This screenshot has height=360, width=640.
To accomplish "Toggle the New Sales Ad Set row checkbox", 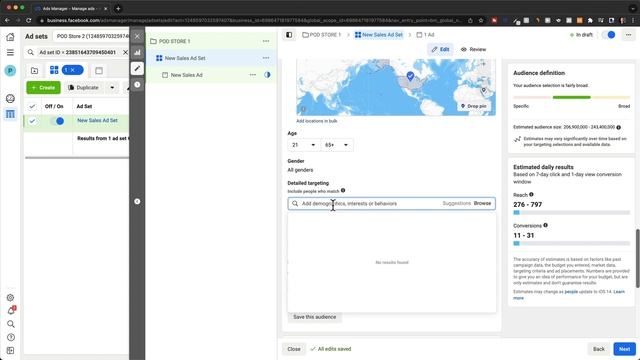I will click(x=32, y=121).
